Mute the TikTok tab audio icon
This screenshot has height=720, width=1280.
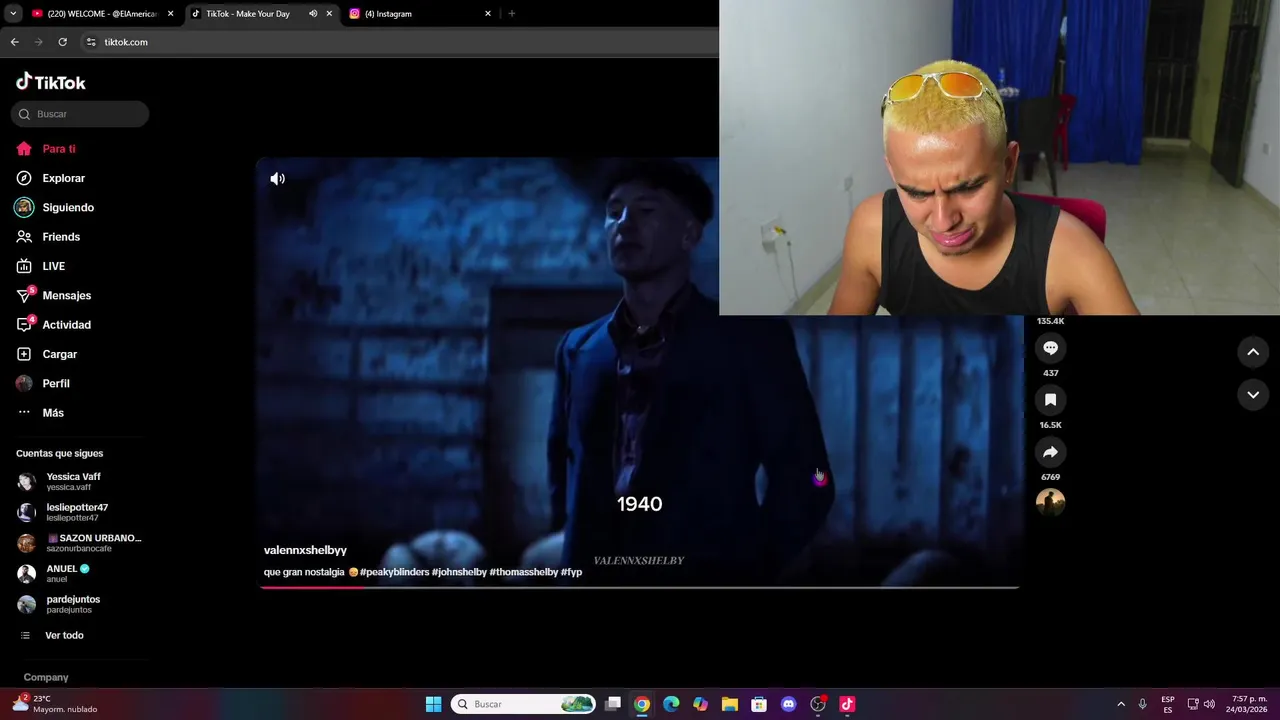[x=313, y=14]
